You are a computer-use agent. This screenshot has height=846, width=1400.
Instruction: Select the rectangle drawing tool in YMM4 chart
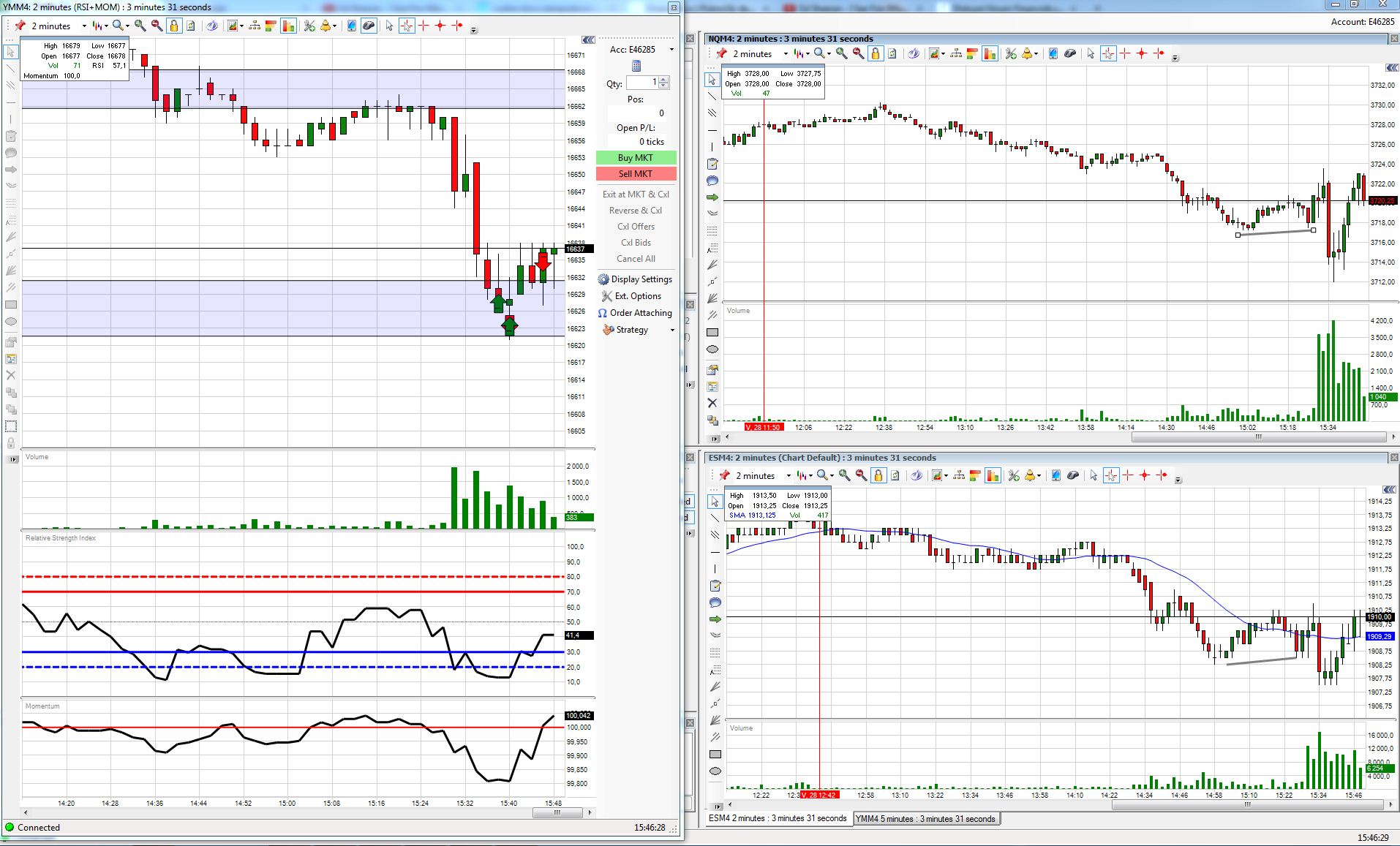tap(11, 304)
